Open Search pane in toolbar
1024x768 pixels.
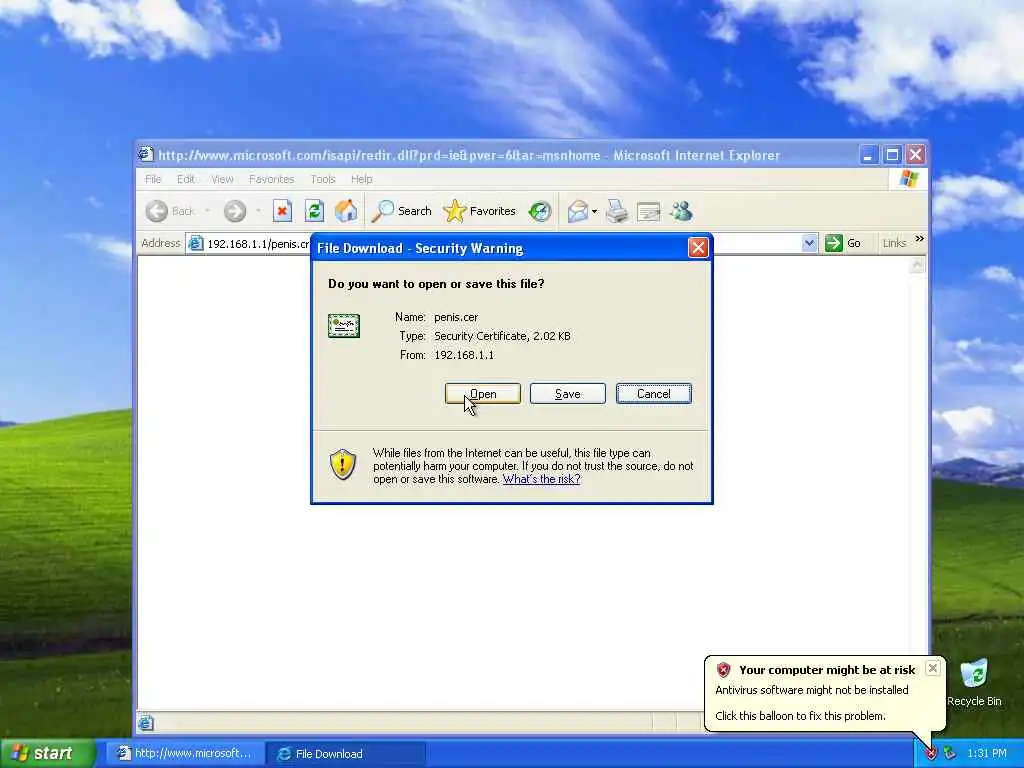click(x=402, y=211)
